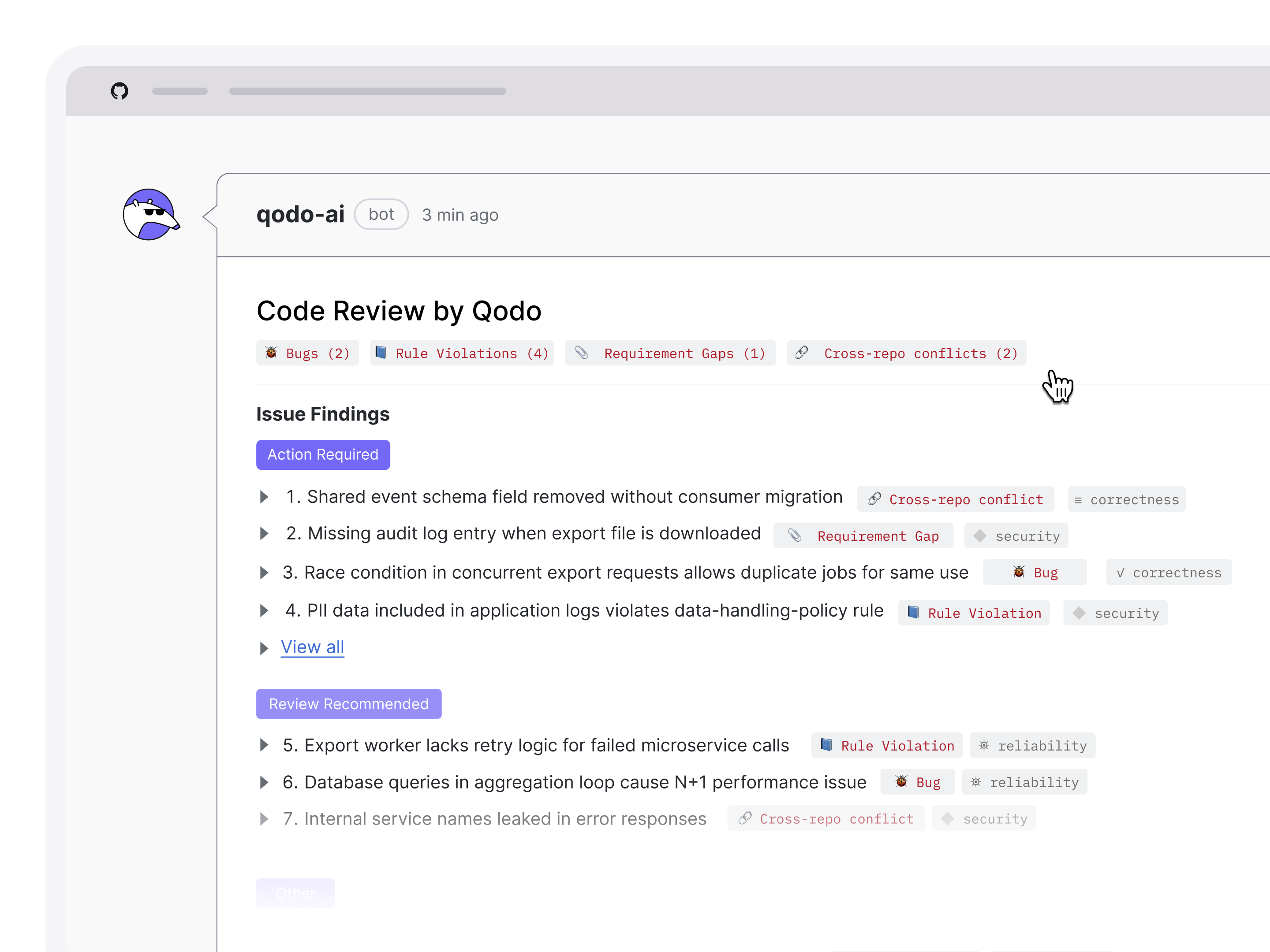This screenshot has width=1270, height=952.
Task: Click the diamond icon in issue 4's security tag
Action: [1079, 613]
